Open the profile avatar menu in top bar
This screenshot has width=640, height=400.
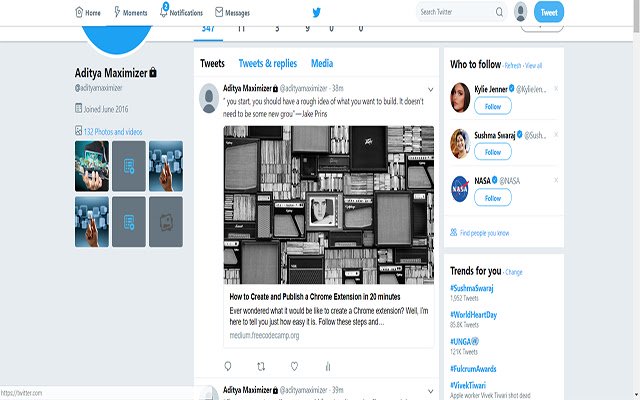point(520,11)
